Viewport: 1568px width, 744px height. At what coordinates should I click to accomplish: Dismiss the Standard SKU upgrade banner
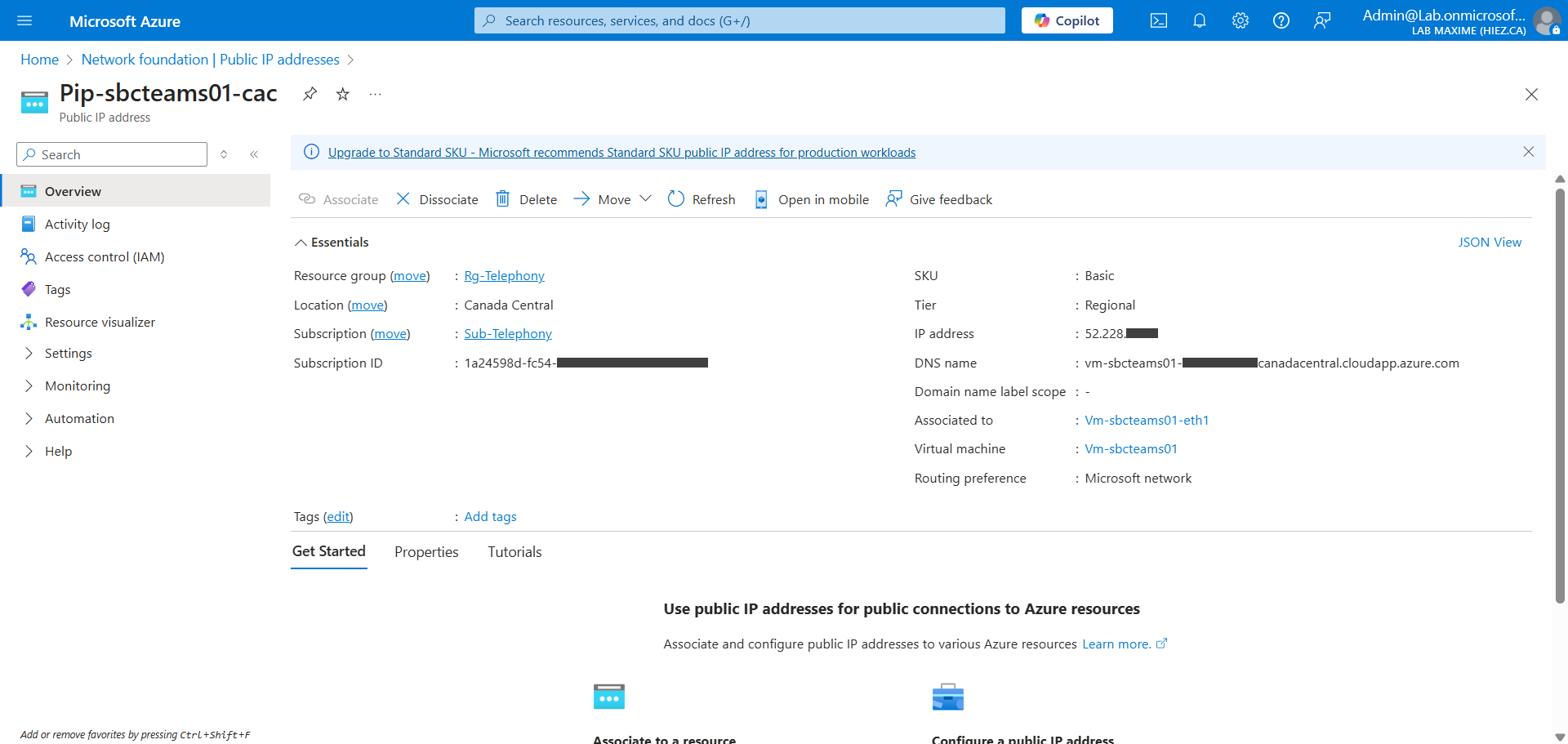tap(1528, 152)
